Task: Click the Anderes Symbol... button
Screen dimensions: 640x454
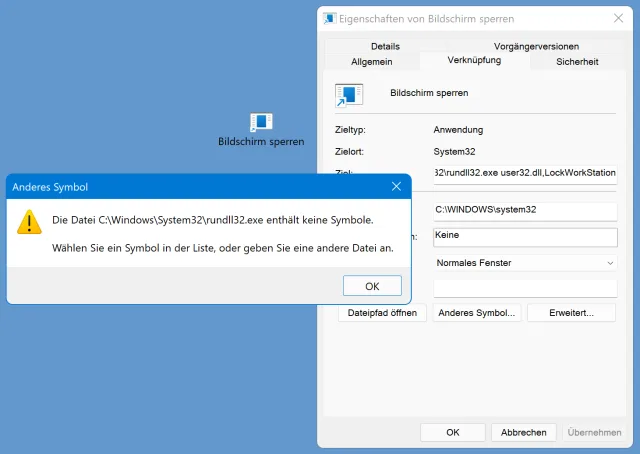Action: [x=477, y=313]
